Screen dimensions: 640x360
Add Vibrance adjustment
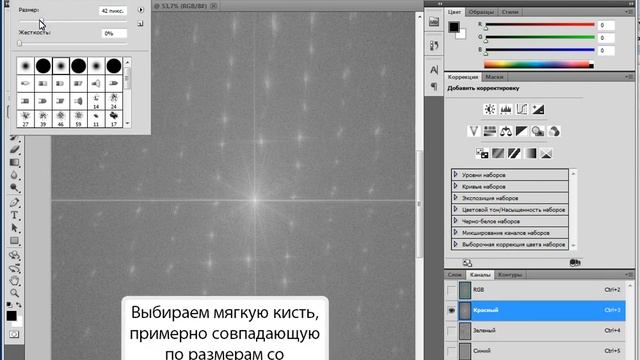473,131
